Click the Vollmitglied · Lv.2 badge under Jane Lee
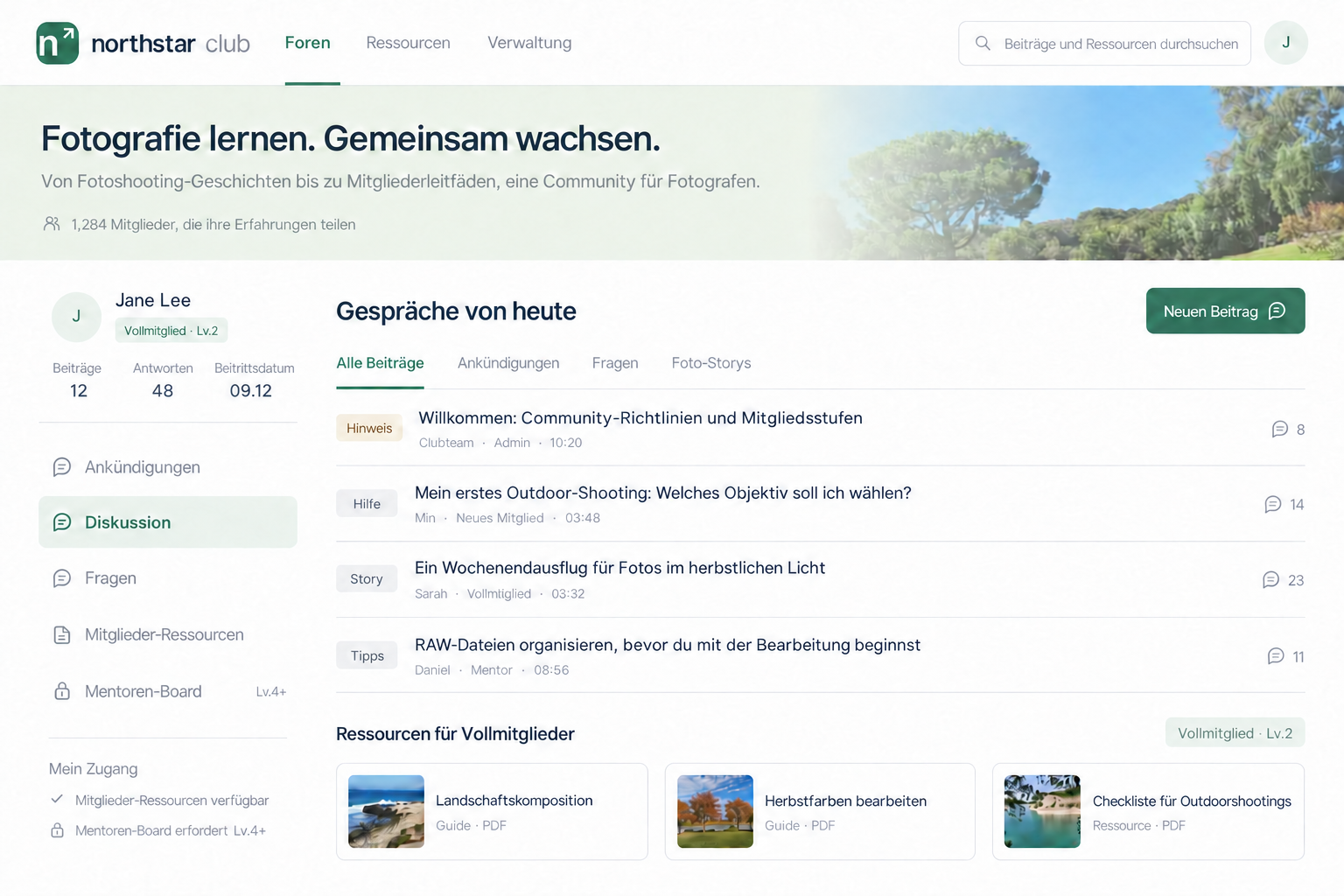Viewport: 1344px width, 896px height. pos(171,331)
